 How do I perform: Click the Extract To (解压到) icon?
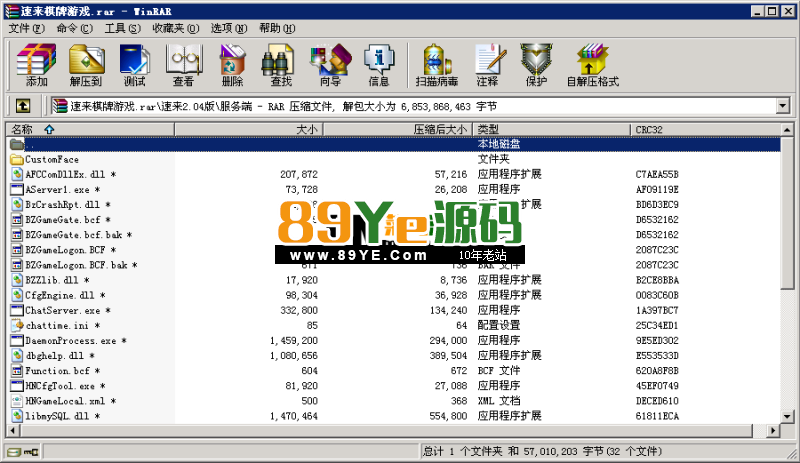tap(86, 65)
